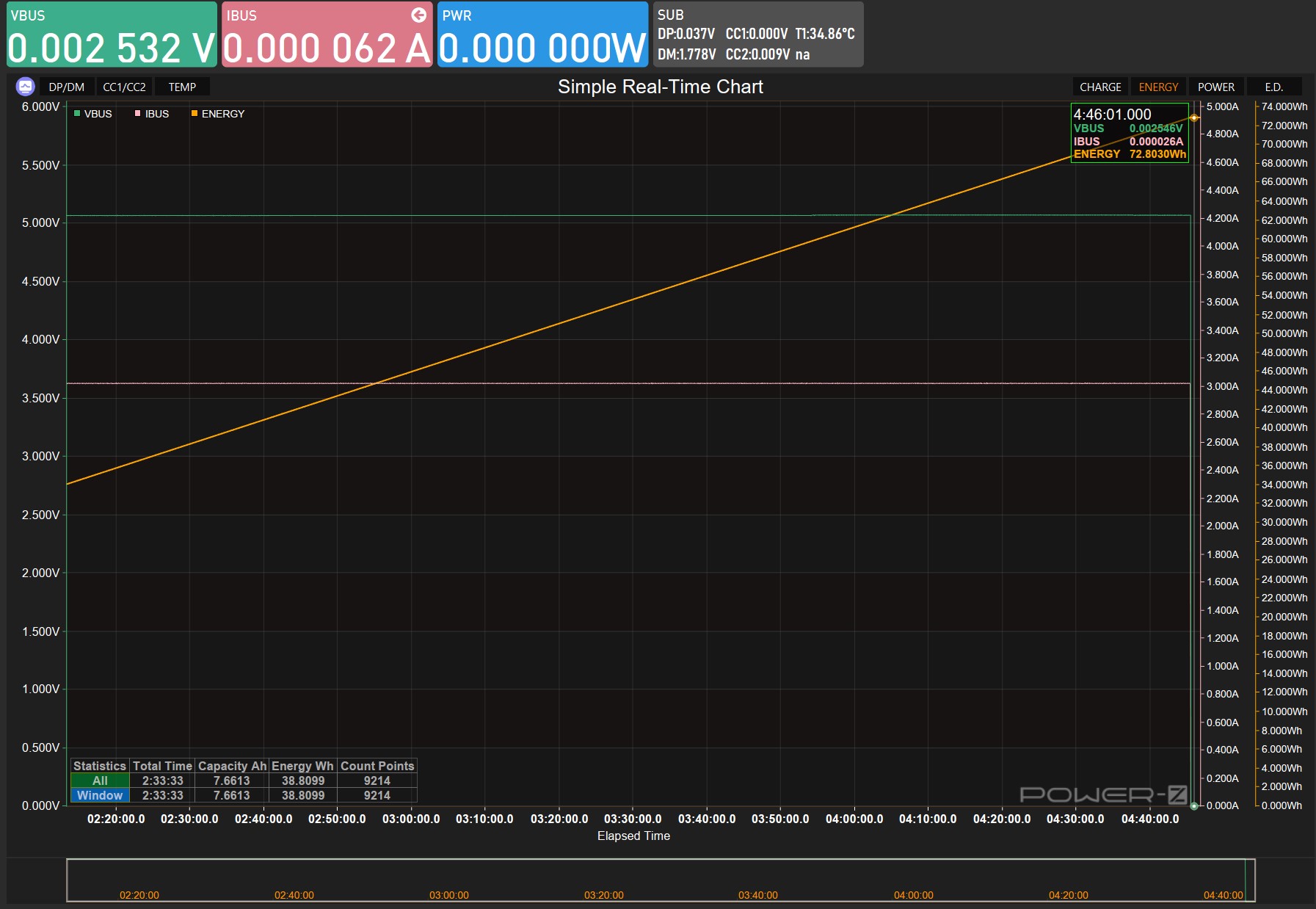Viewport: 1316px width, 909px height.
Task: Click the Capacity Ah column header
Action: click(232, 766)
